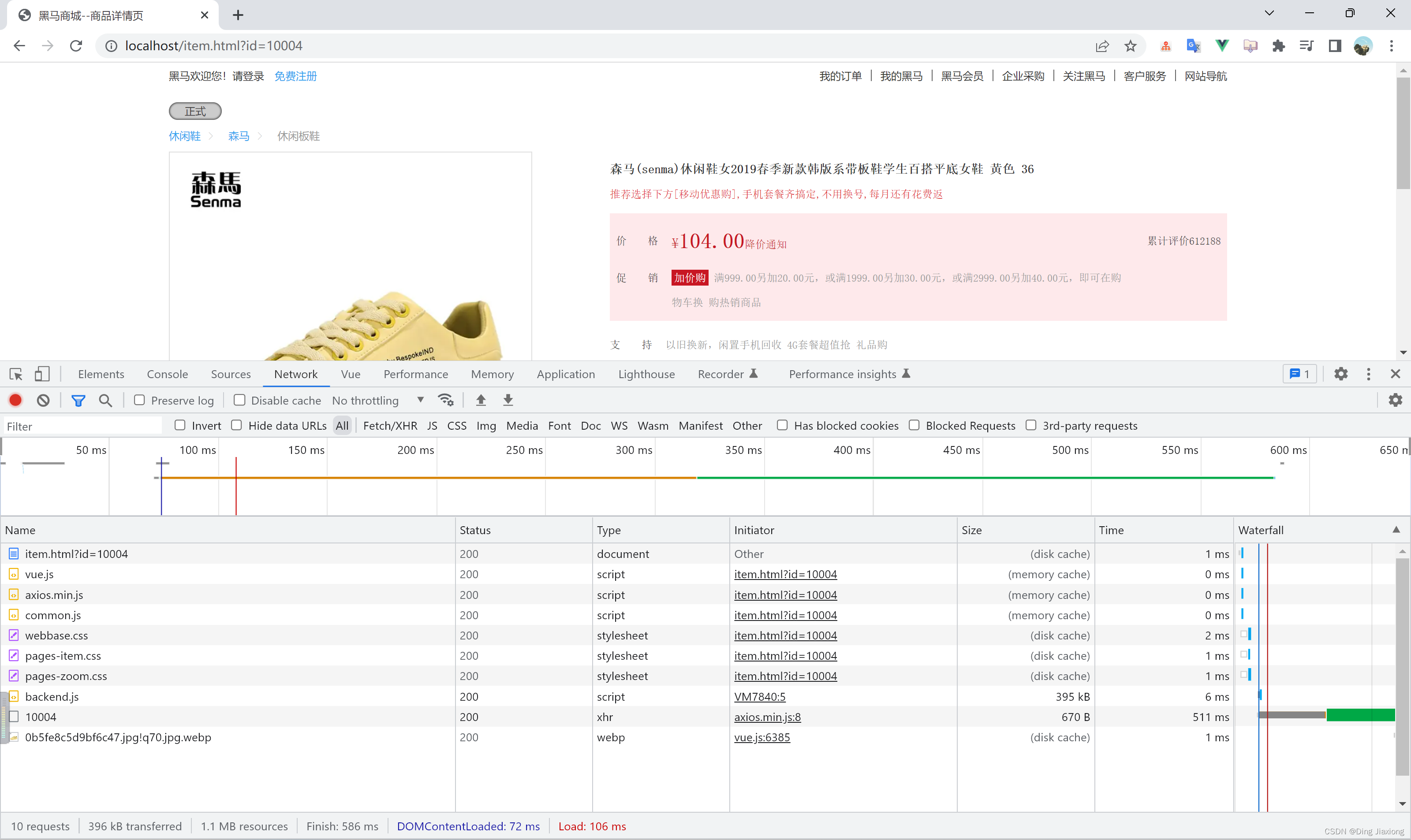1411x840 pixels.
Task: Toggle device toolbar icon
Action: click(42, 374)
